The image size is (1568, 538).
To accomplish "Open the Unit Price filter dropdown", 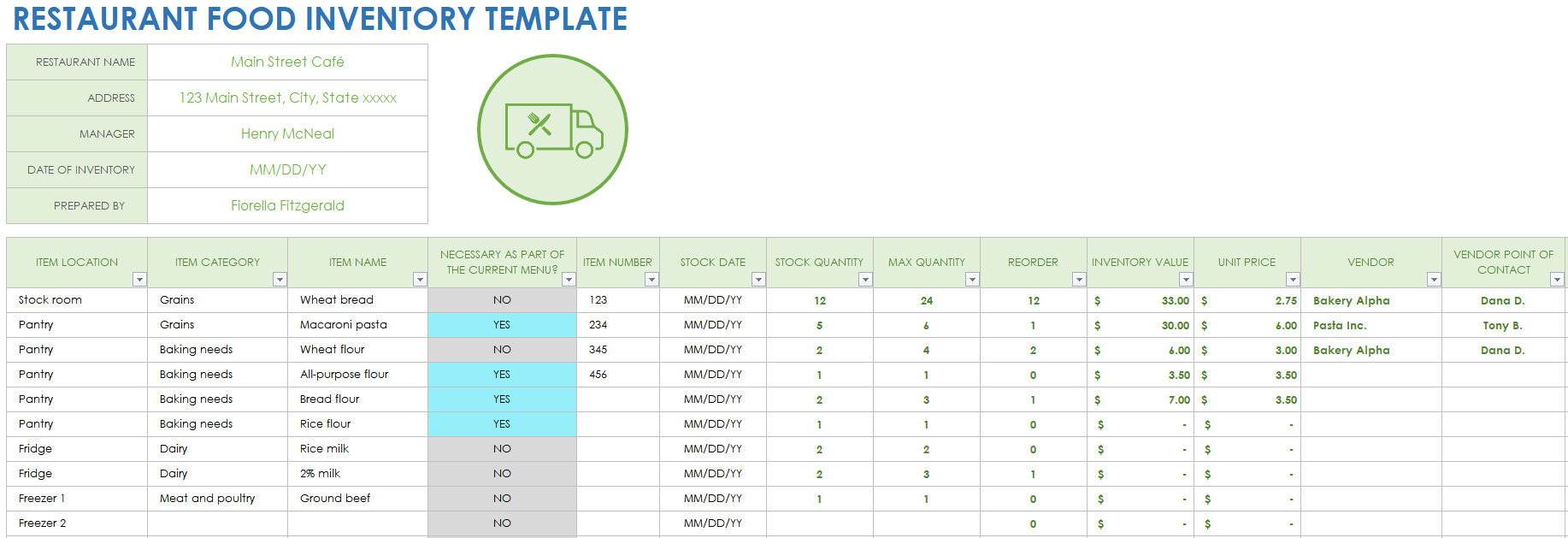I will [x=1293, y=280].
